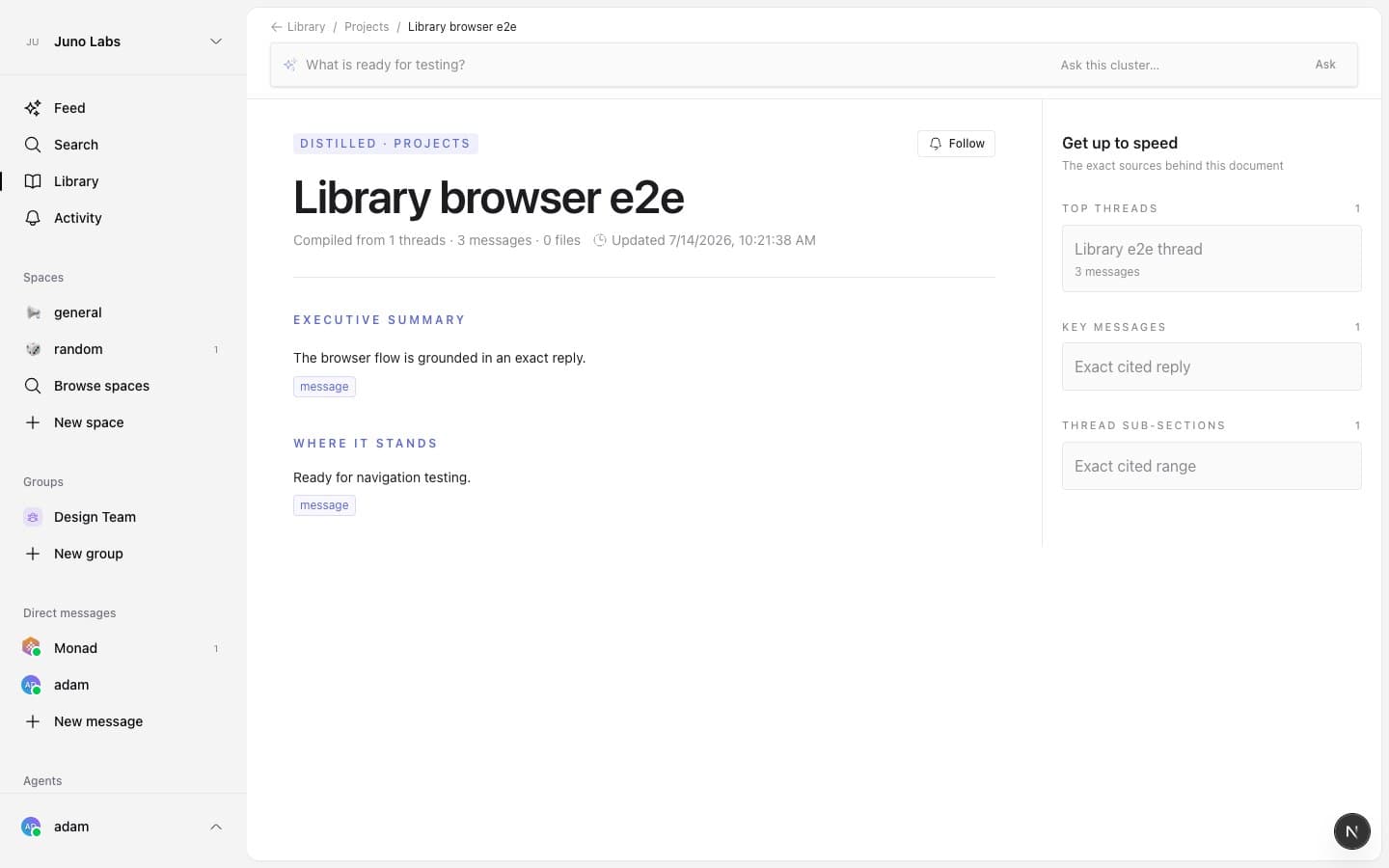Expand the adam profile chevron at bottom
The height and width of the screenshot is (868, 1389).
coord(216,827)
